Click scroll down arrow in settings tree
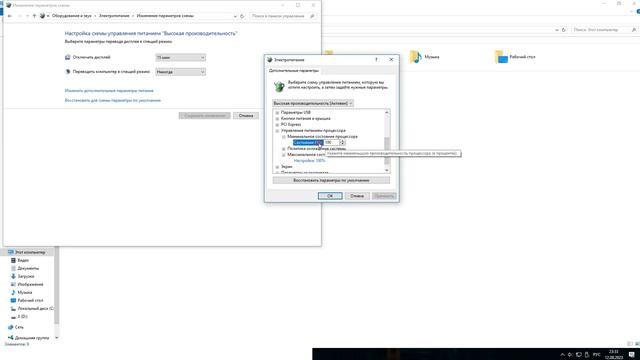Screen dimensions: 640x360 coord(387,171)
